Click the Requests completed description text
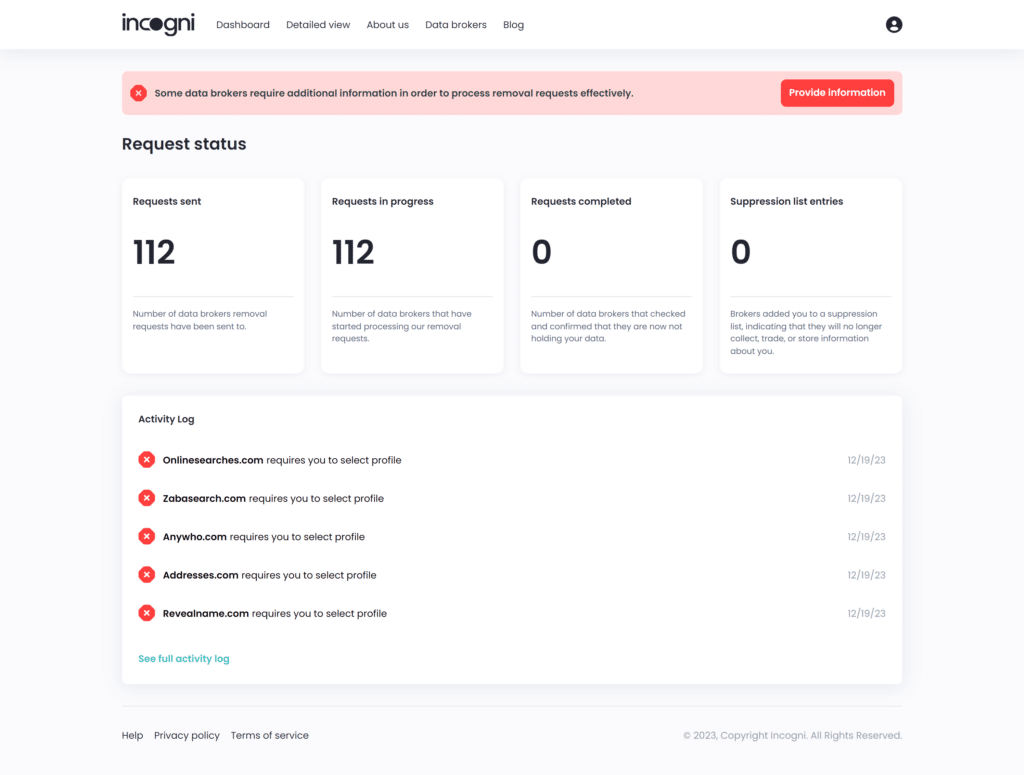 tap(608, 326)
